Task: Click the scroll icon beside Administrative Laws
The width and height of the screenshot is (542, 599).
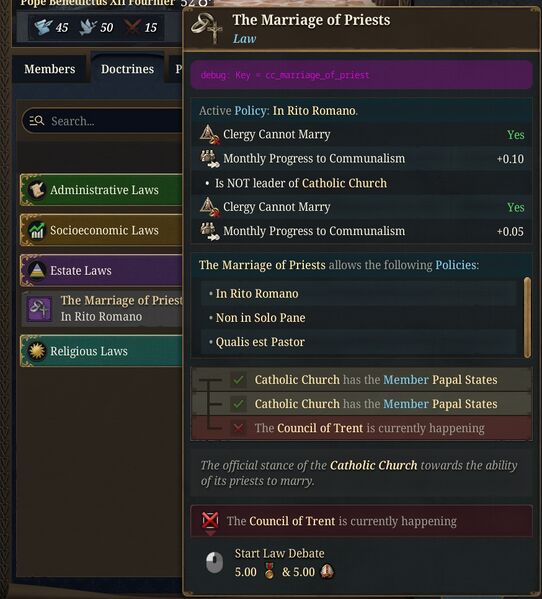Action: 37,190
